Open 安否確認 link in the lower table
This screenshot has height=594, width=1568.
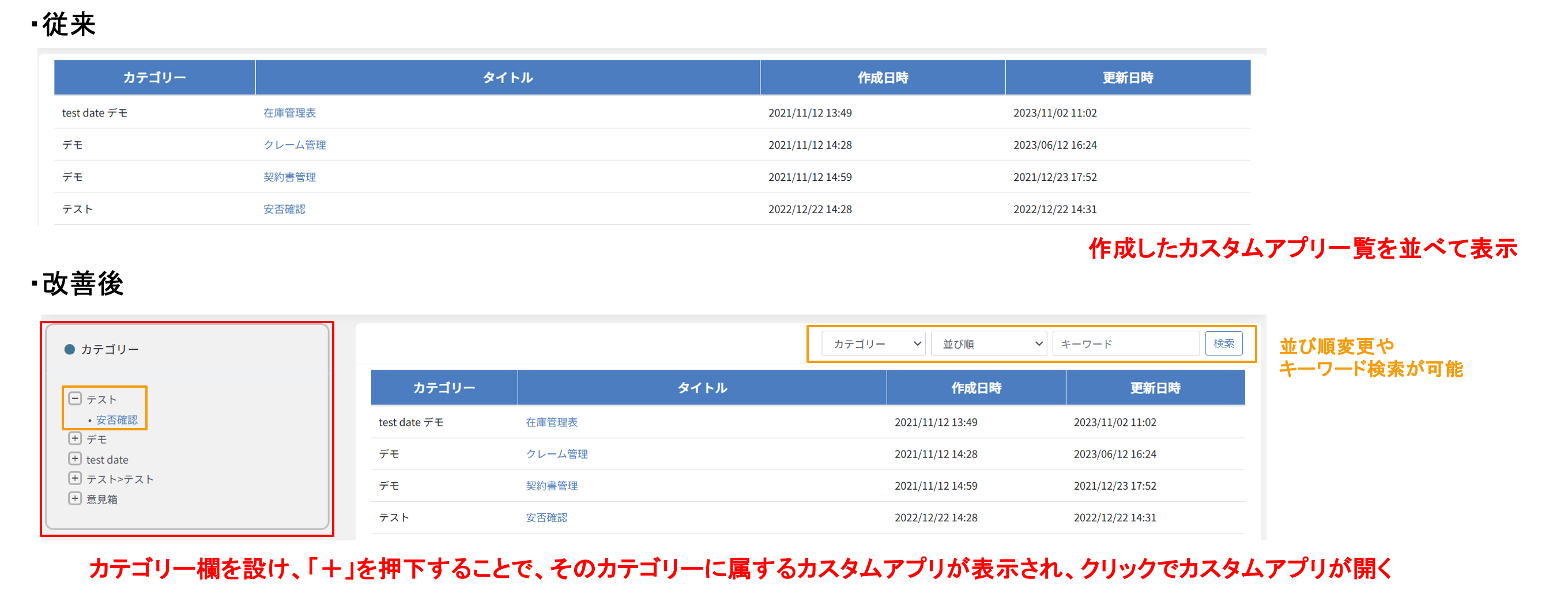coord(546,517)
